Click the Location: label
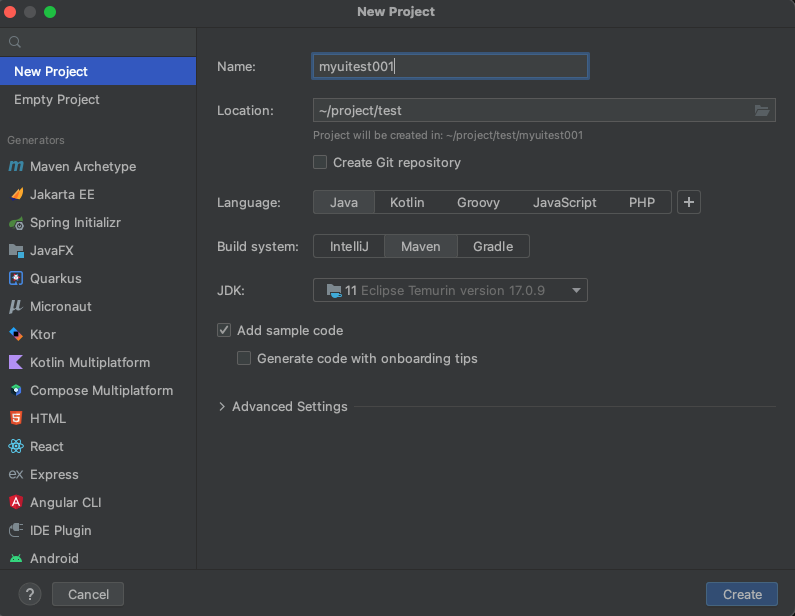 (x=245, y=111)
